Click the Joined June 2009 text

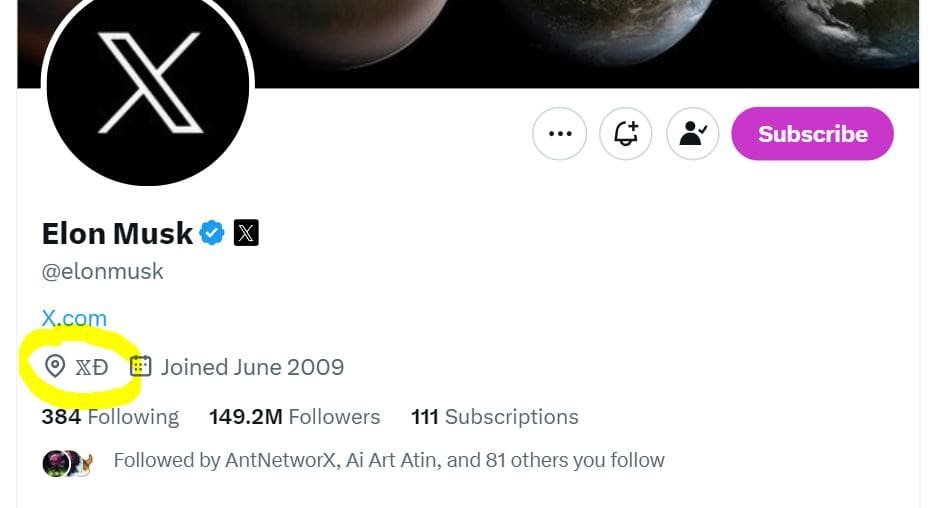(252, 367)
